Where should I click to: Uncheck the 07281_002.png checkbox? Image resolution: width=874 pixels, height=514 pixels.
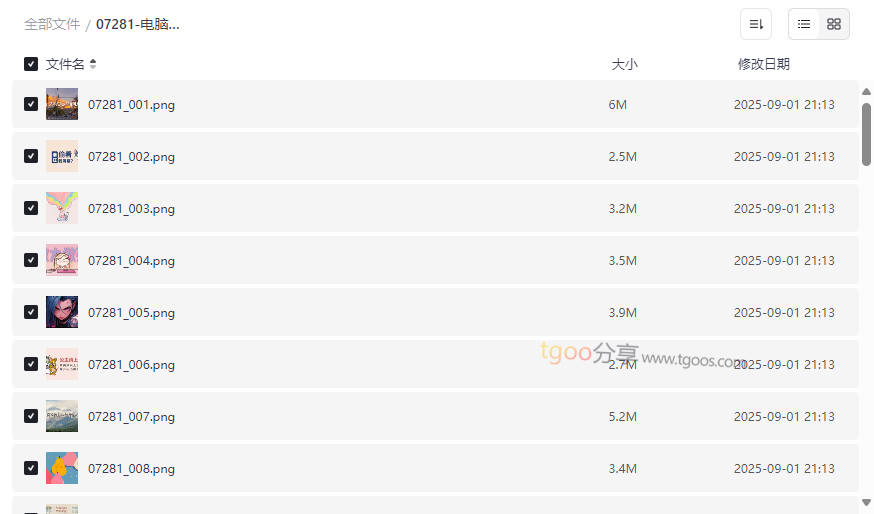pyautogui.click(x=31, y=156)
